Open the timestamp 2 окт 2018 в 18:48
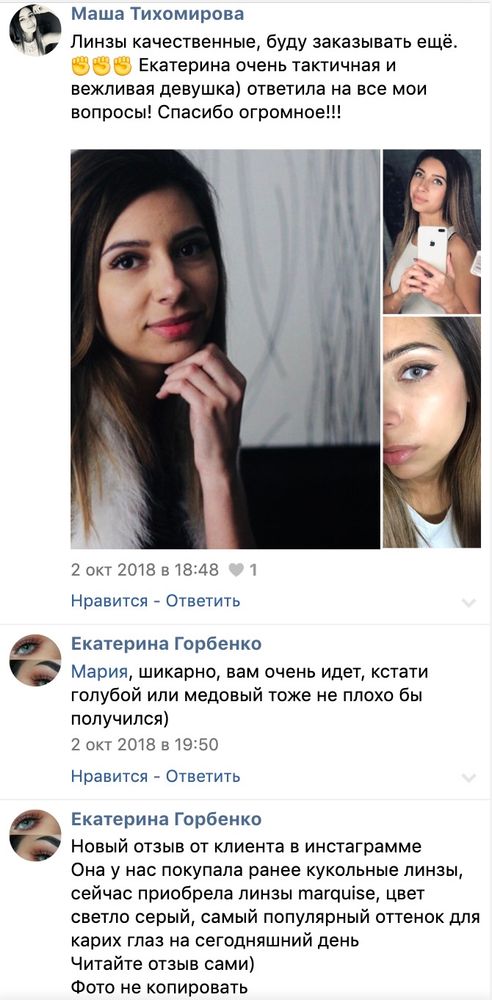Image resolution: width=492 pixels, height=1000 pixels. coord(145,570)
